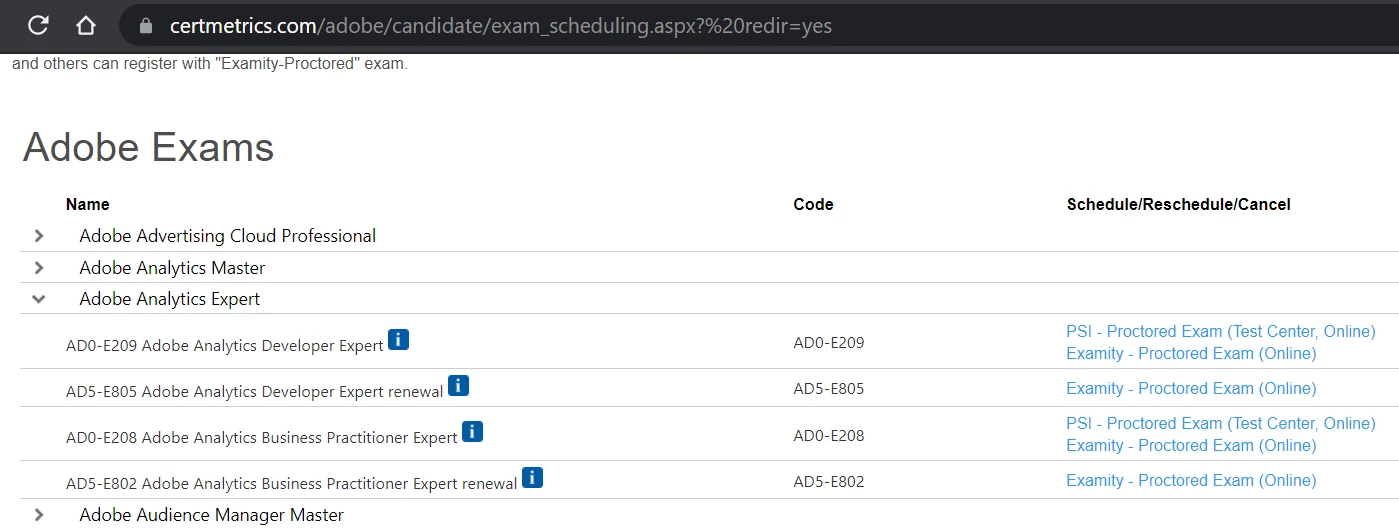Schedule AD0-E208 via Examity Proctored Exam link
The image size is (1399, 529).
coord(1191,445)
